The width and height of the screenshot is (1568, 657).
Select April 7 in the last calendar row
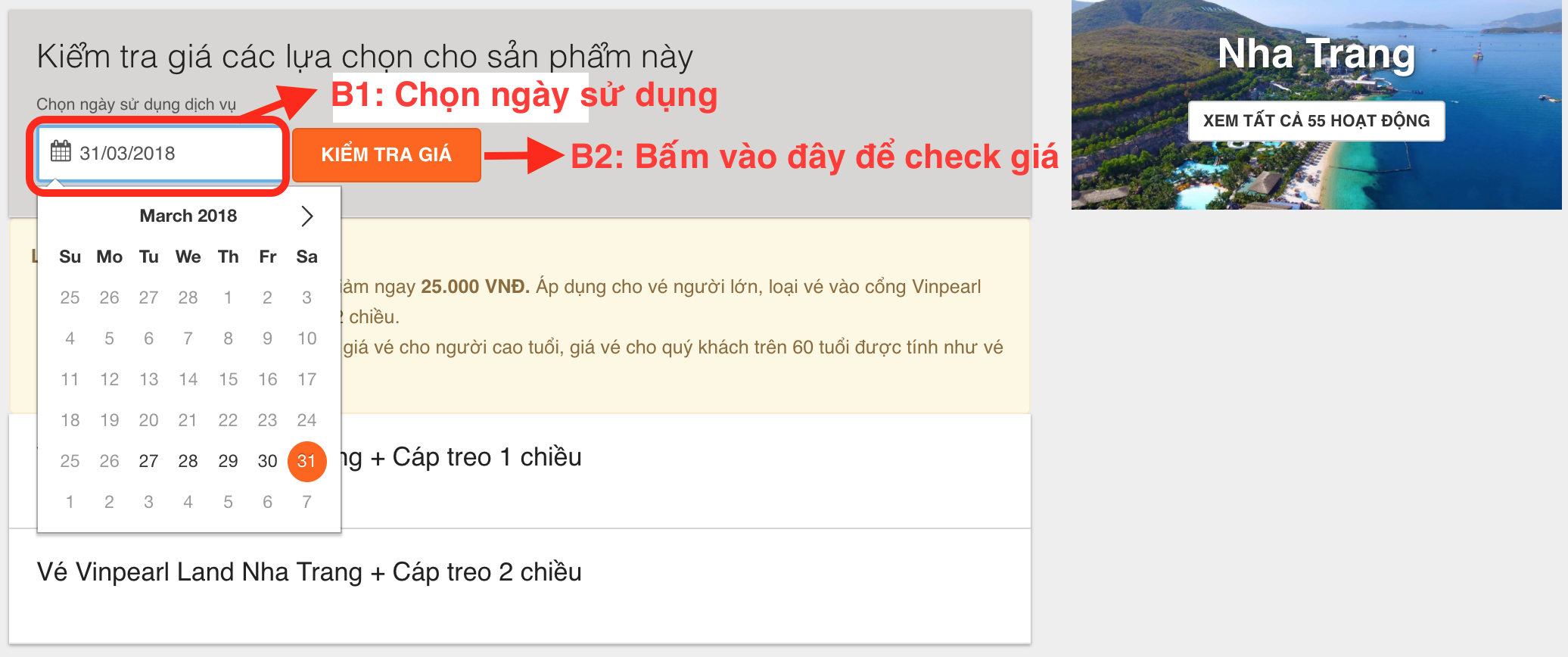pos(306,502)
